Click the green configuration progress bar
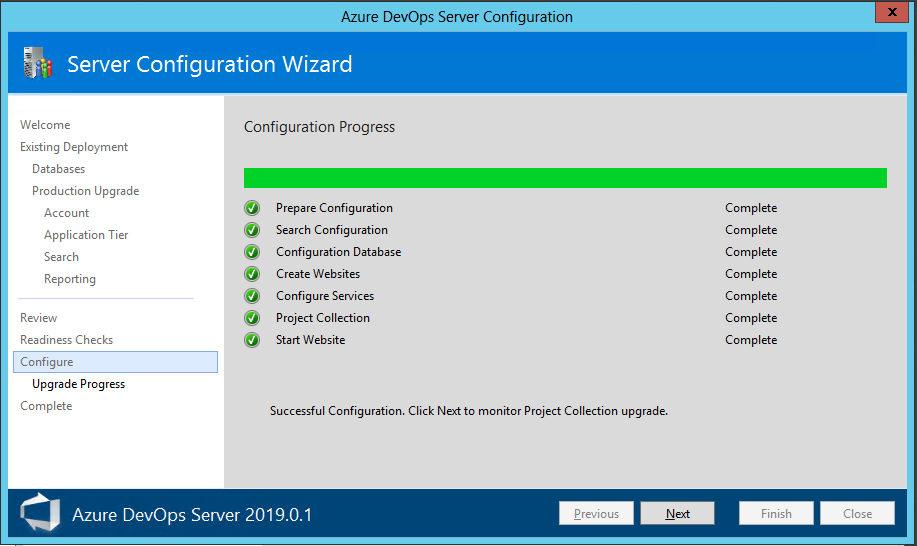The width and height of the screenshot is (917, 546). [565, 178]
